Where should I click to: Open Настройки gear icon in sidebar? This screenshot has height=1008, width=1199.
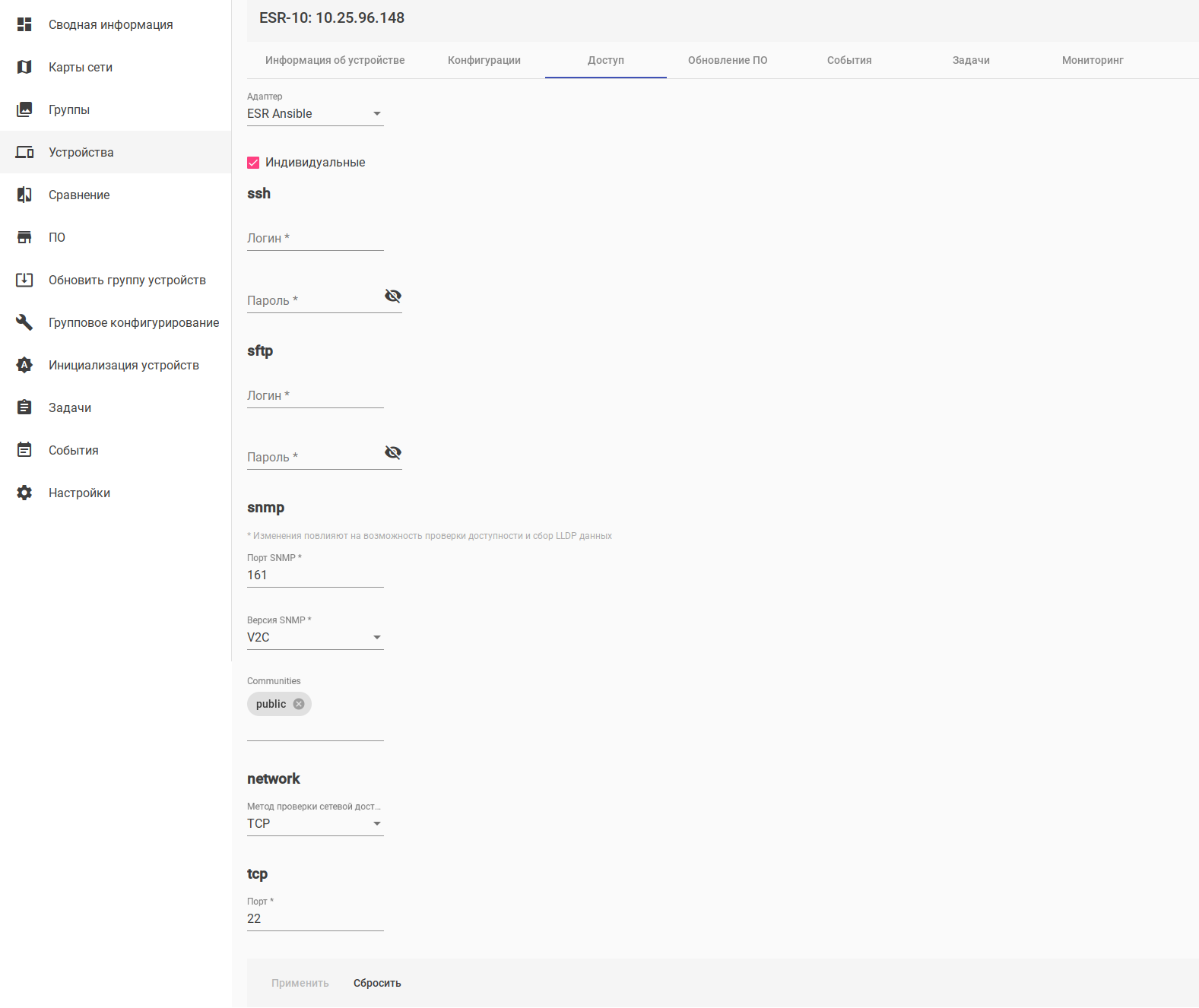point(24,493)
